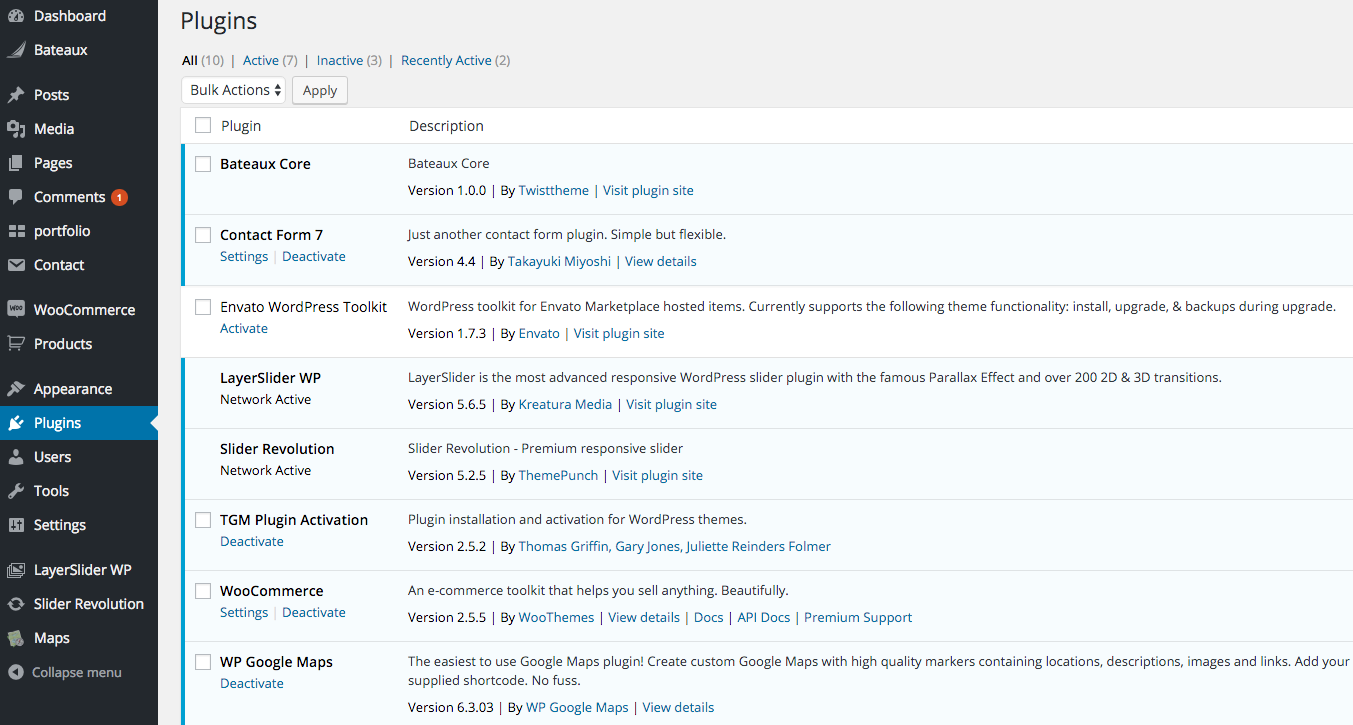This screenshot has width=1353, height=725.
Task: Visit LayerSlider WP plugin site
Action: click(x=672, y=404)
